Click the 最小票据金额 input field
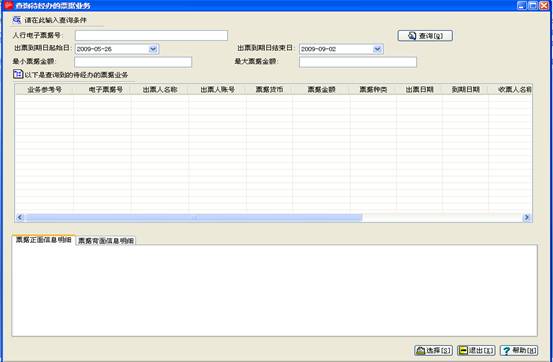 [x=133, y=62]
